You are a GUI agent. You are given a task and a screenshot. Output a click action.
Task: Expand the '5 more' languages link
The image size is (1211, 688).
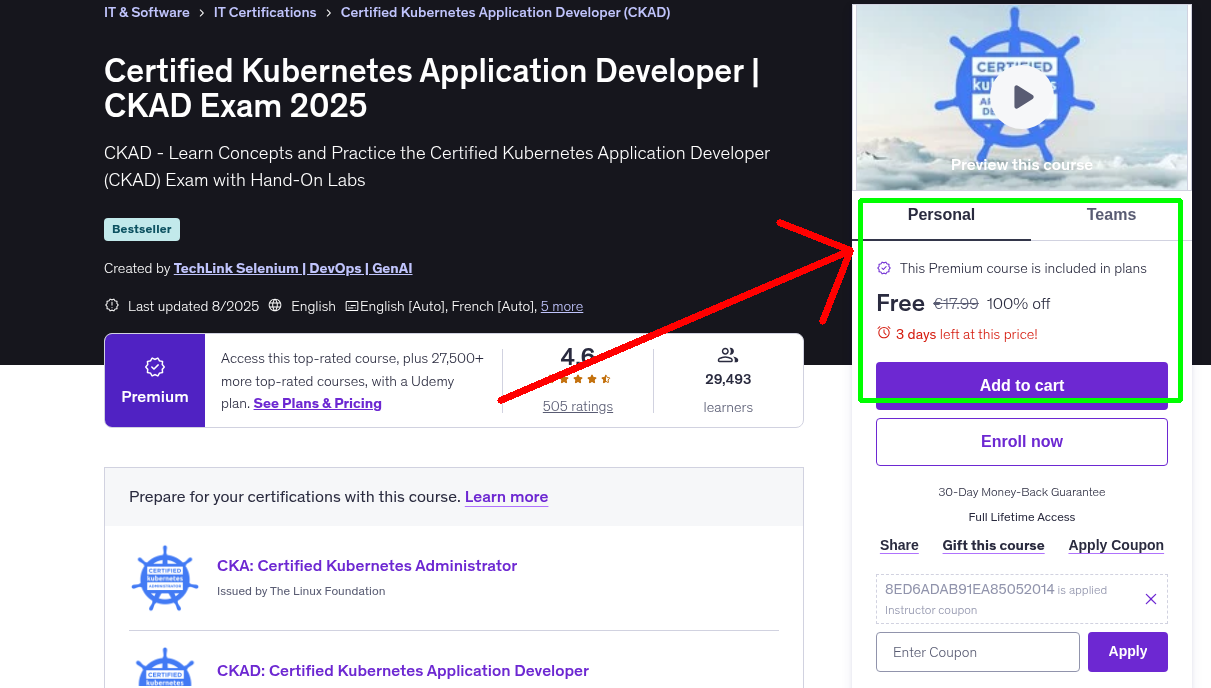pos(562,306)
